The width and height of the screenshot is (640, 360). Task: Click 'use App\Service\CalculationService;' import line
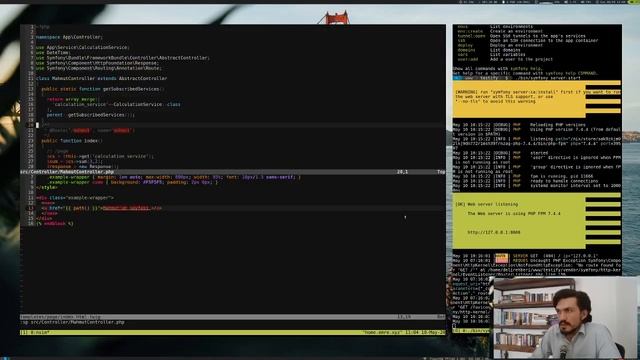pos(82,47)
